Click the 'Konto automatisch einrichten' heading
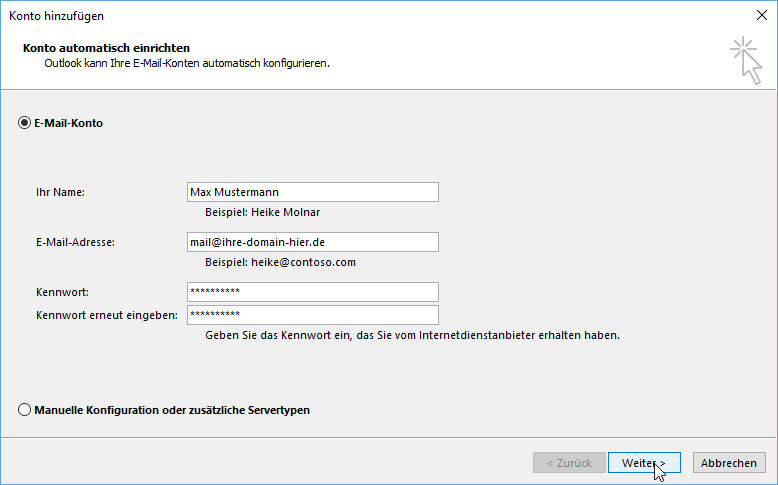The image size is (778, 485). [x=106, y=48]
